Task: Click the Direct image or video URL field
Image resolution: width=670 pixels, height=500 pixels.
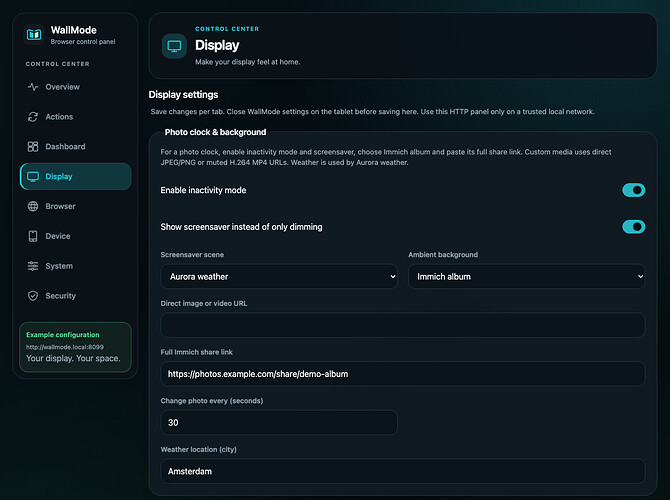Action: point(403,325)
